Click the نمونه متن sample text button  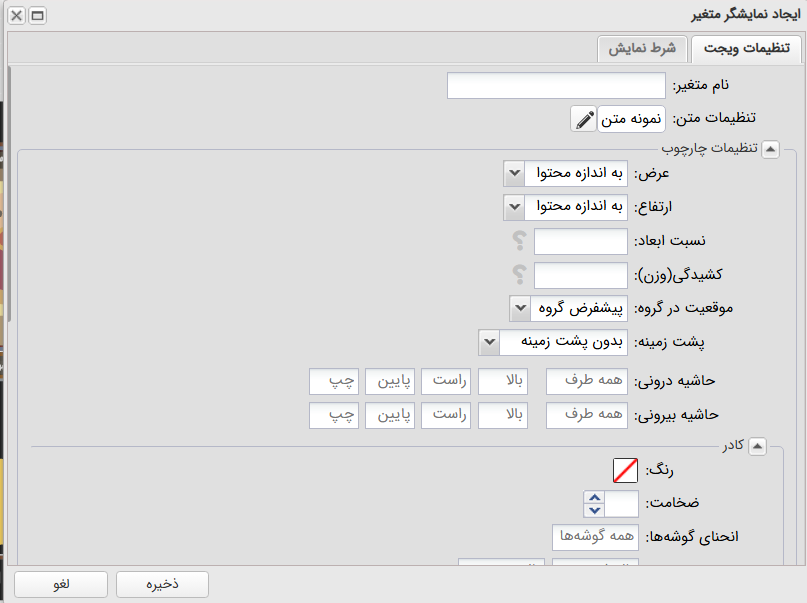[x=631, y=119]
